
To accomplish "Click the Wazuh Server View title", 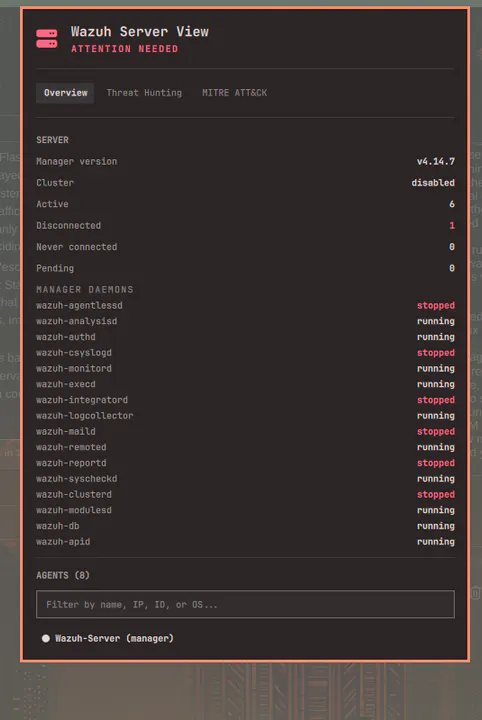I will 140,32.
